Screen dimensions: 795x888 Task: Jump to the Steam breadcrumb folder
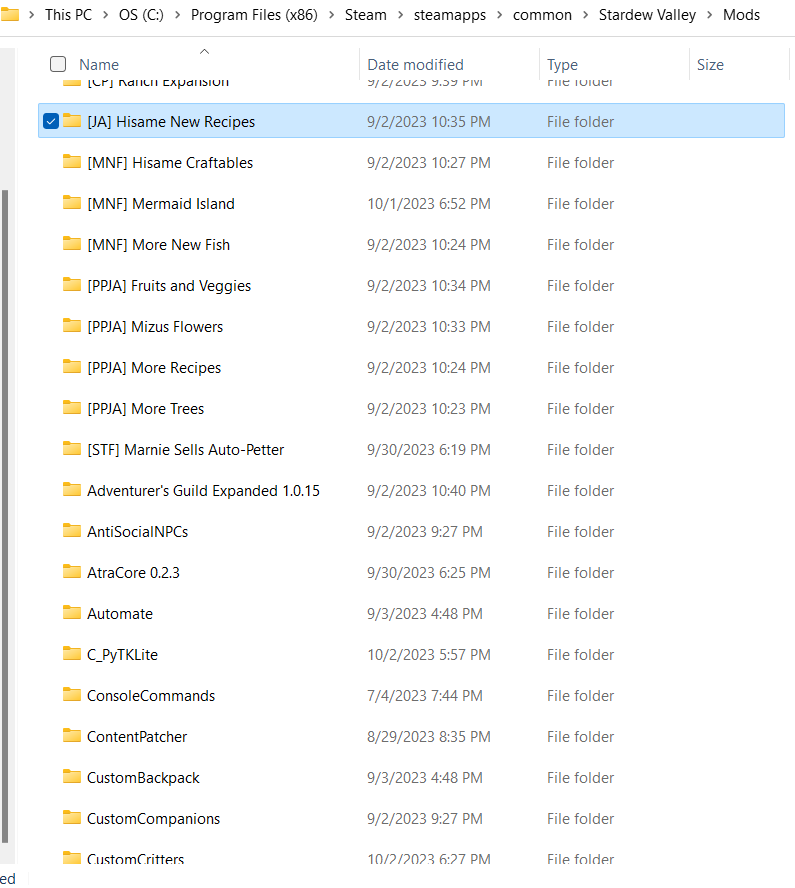[366, 15]
